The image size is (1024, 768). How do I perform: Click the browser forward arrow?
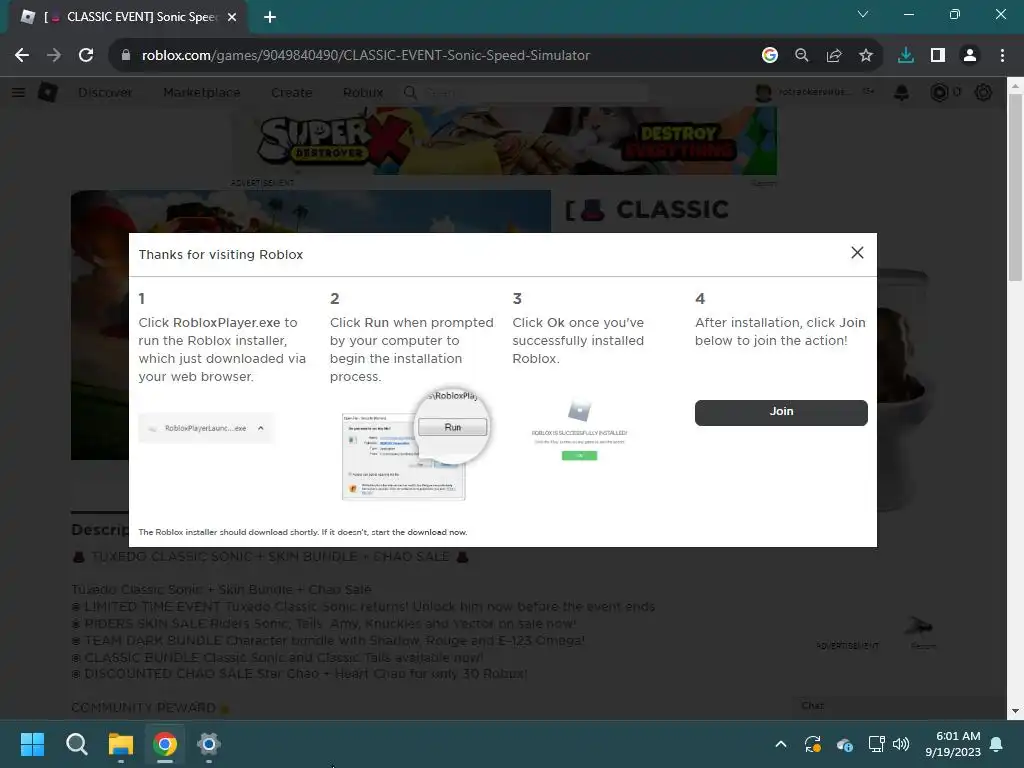pyautogui.click(x=54, y=55)
